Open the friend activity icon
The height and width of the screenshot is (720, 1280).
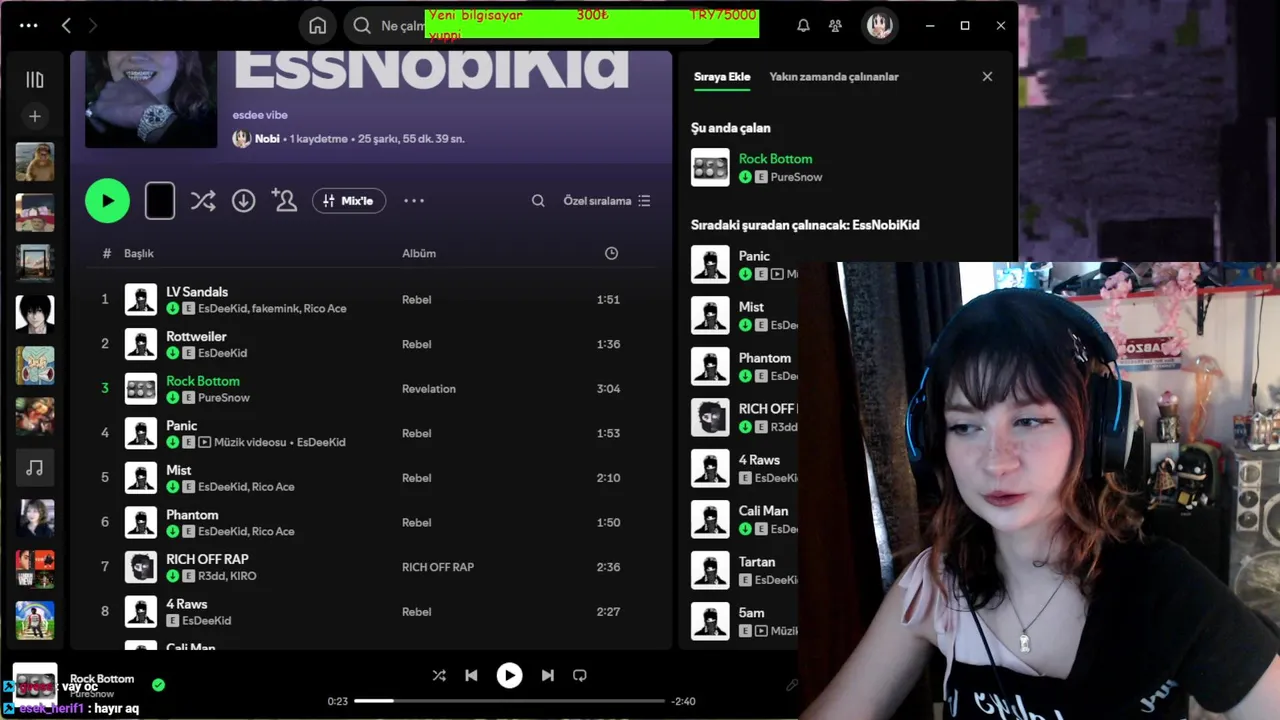[x=835, y=26]
